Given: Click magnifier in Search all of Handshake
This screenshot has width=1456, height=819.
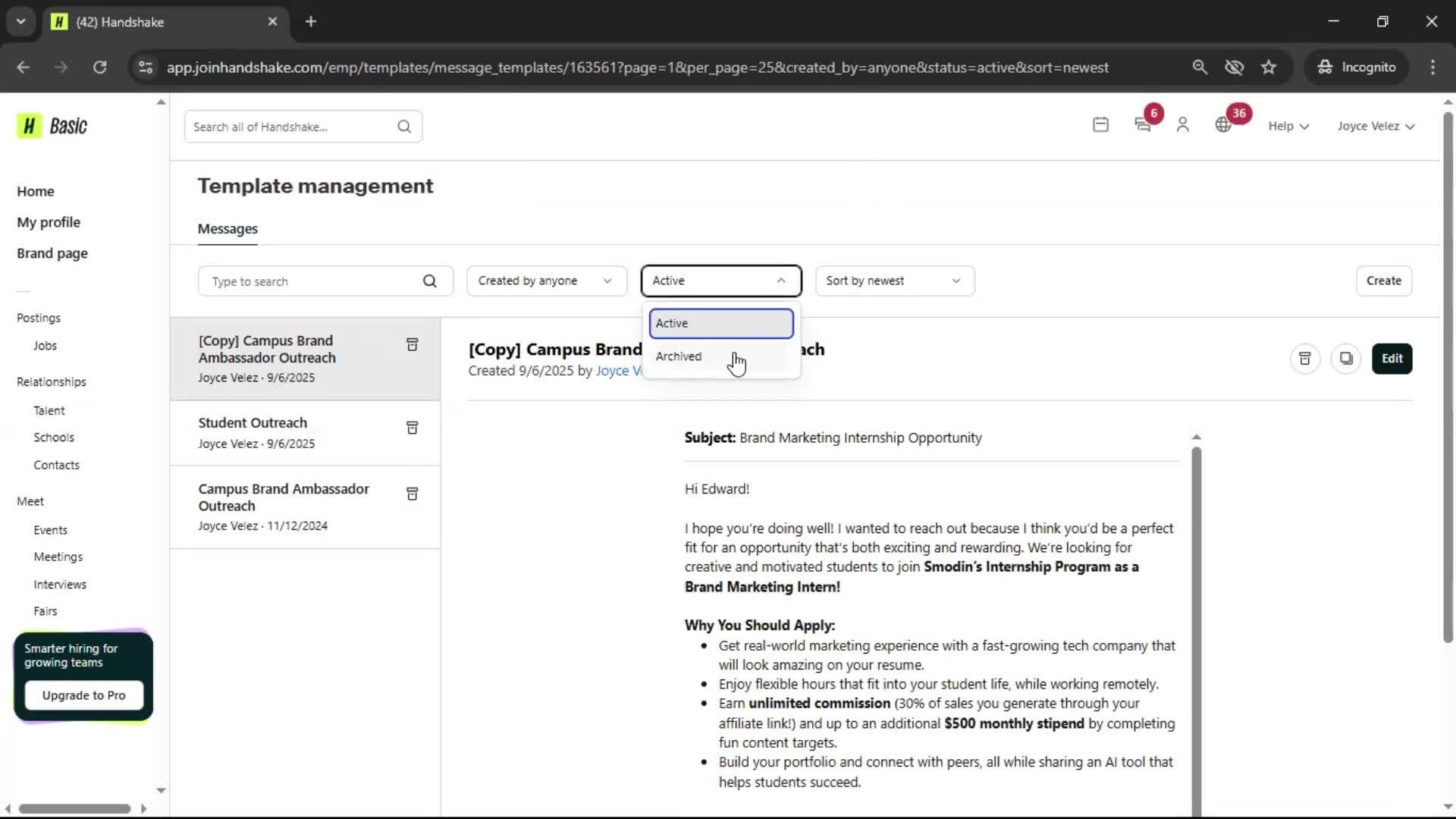Looking at the screenshot, I should 404,127.
